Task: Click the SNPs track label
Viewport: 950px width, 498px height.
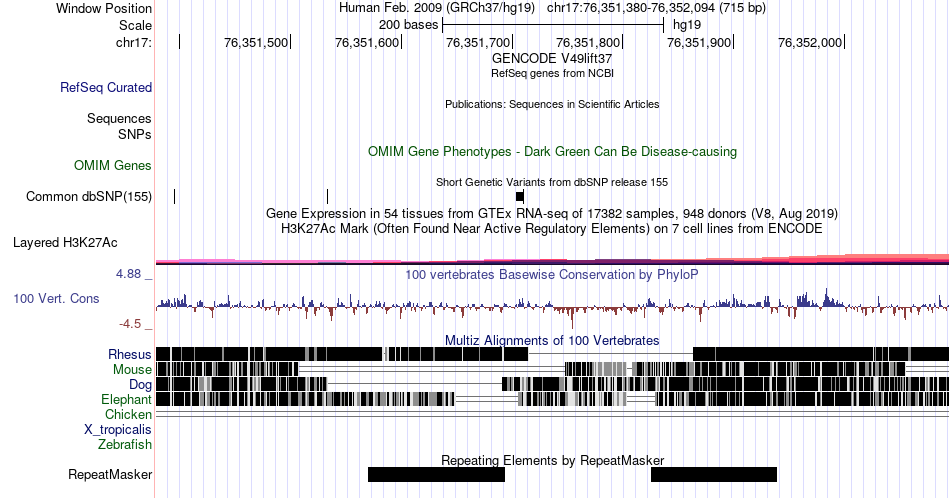Action: (135, 134)
